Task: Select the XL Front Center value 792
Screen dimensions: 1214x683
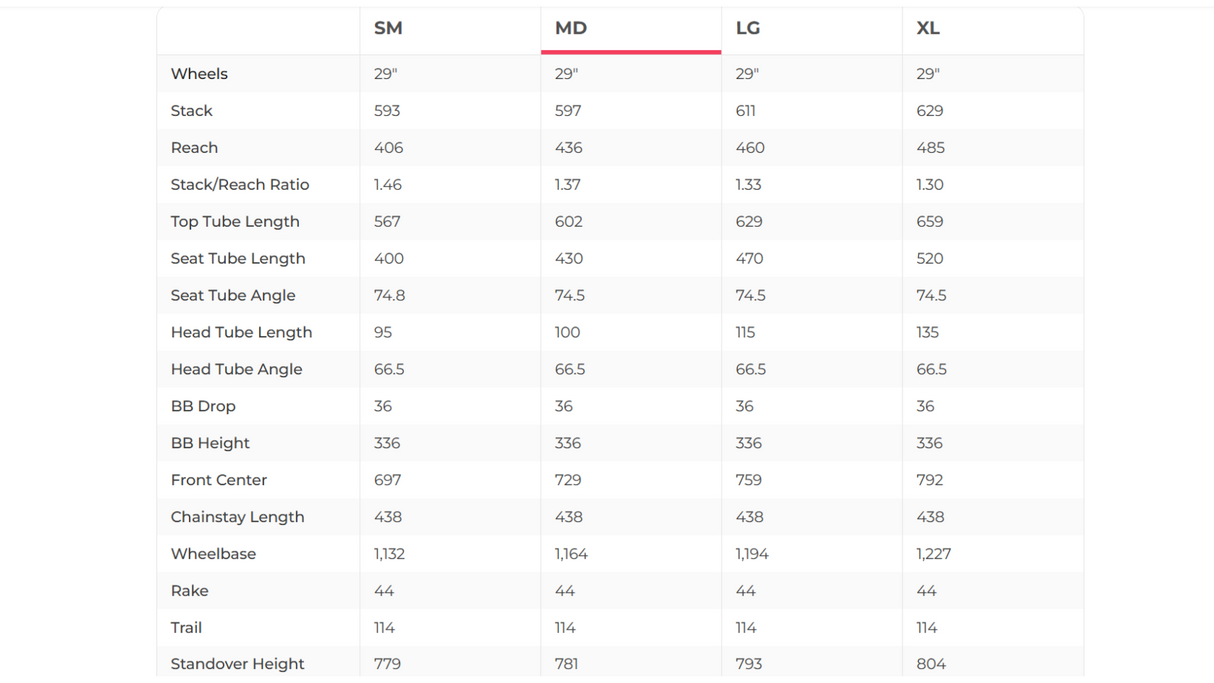Action: point(930,481)
